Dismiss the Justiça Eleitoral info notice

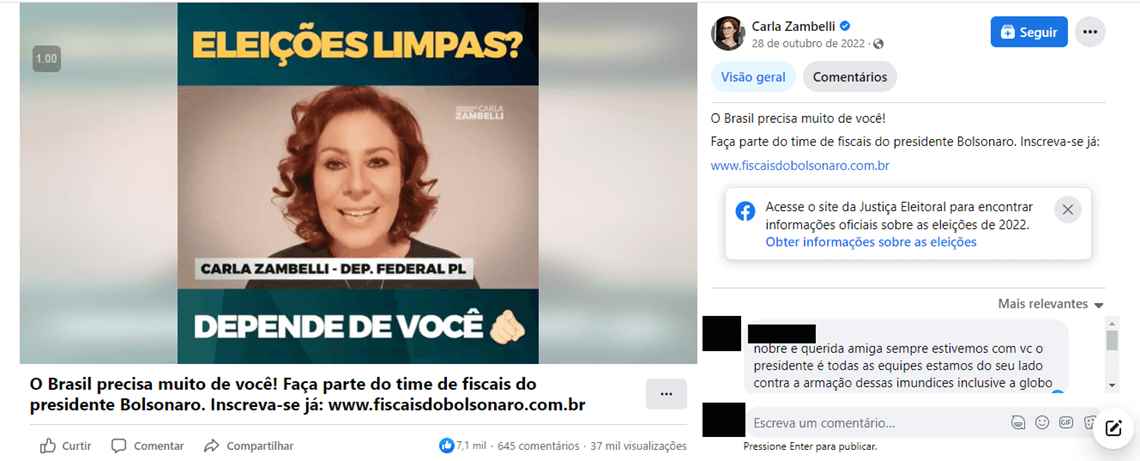point(1067,210)
